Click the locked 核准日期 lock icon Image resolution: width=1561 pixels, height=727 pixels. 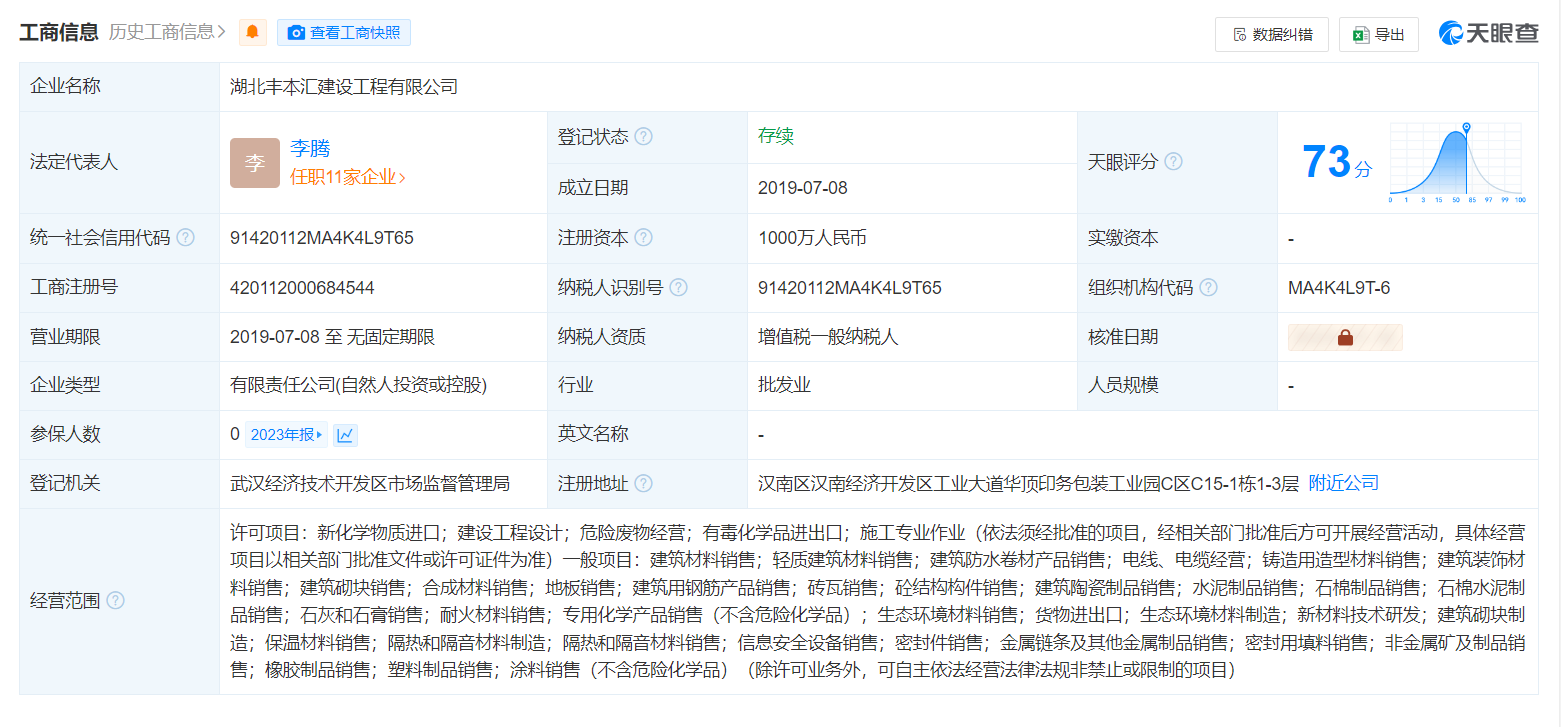pos(1345,338)
